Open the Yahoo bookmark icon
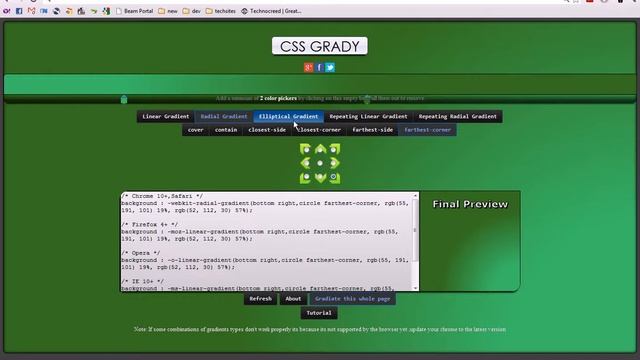640x360 pixels. point(6,11)
